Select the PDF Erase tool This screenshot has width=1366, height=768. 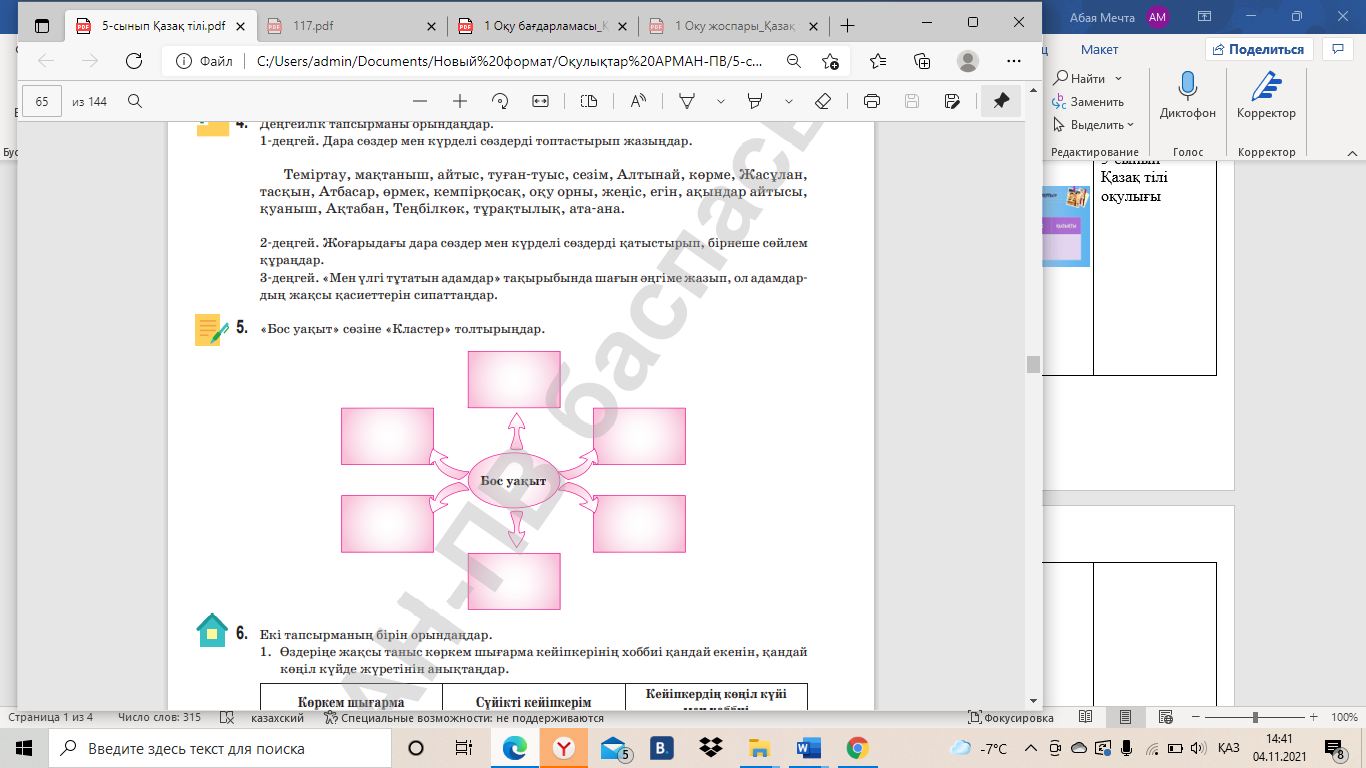coord(823,101)
